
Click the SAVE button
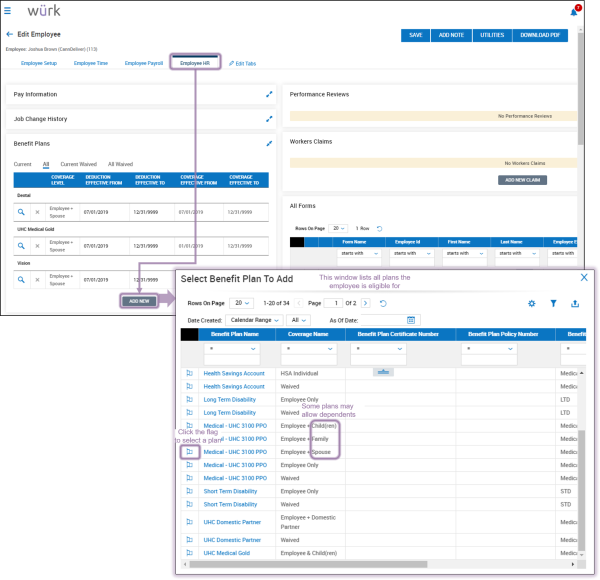(415, 35)
